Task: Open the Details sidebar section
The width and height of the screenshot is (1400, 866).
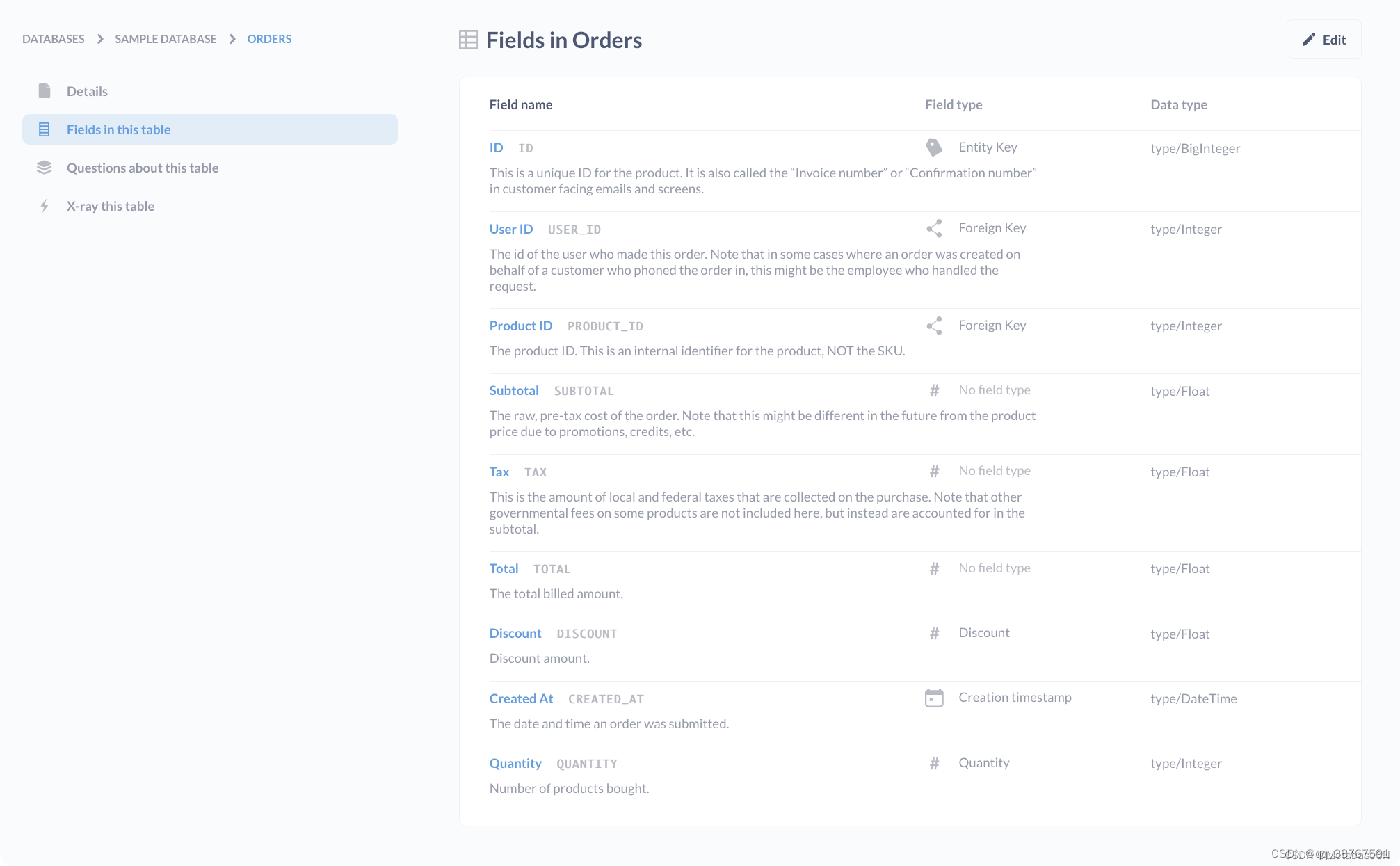Action: 87,91
